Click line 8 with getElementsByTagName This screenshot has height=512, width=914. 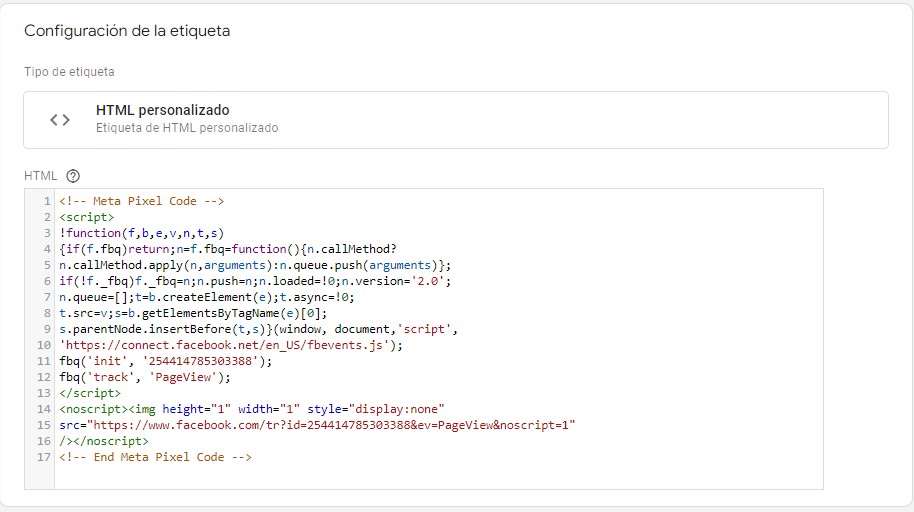(x=193, y=313)
